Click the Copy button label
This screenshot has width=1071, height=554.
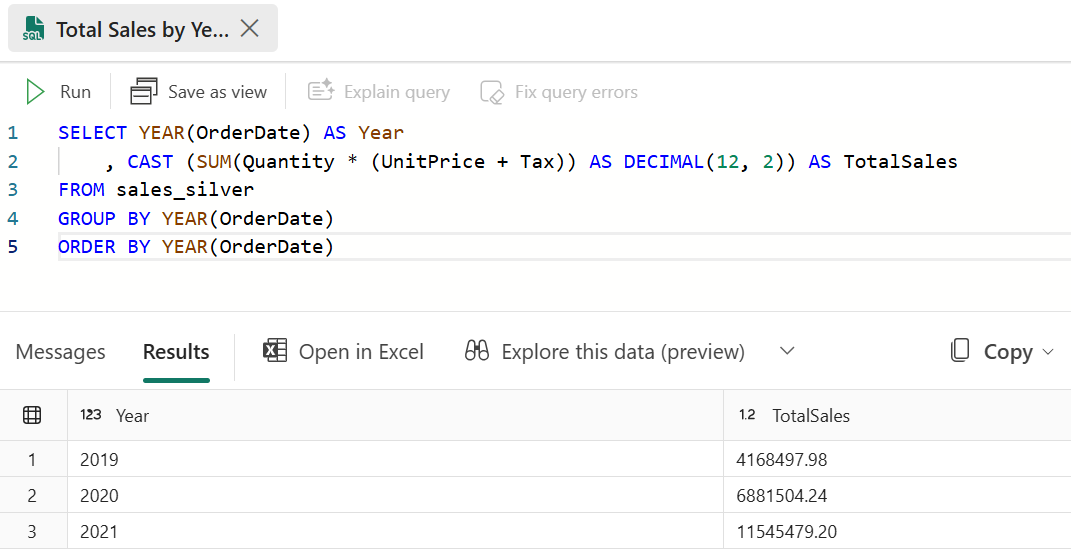[1007, 352]
